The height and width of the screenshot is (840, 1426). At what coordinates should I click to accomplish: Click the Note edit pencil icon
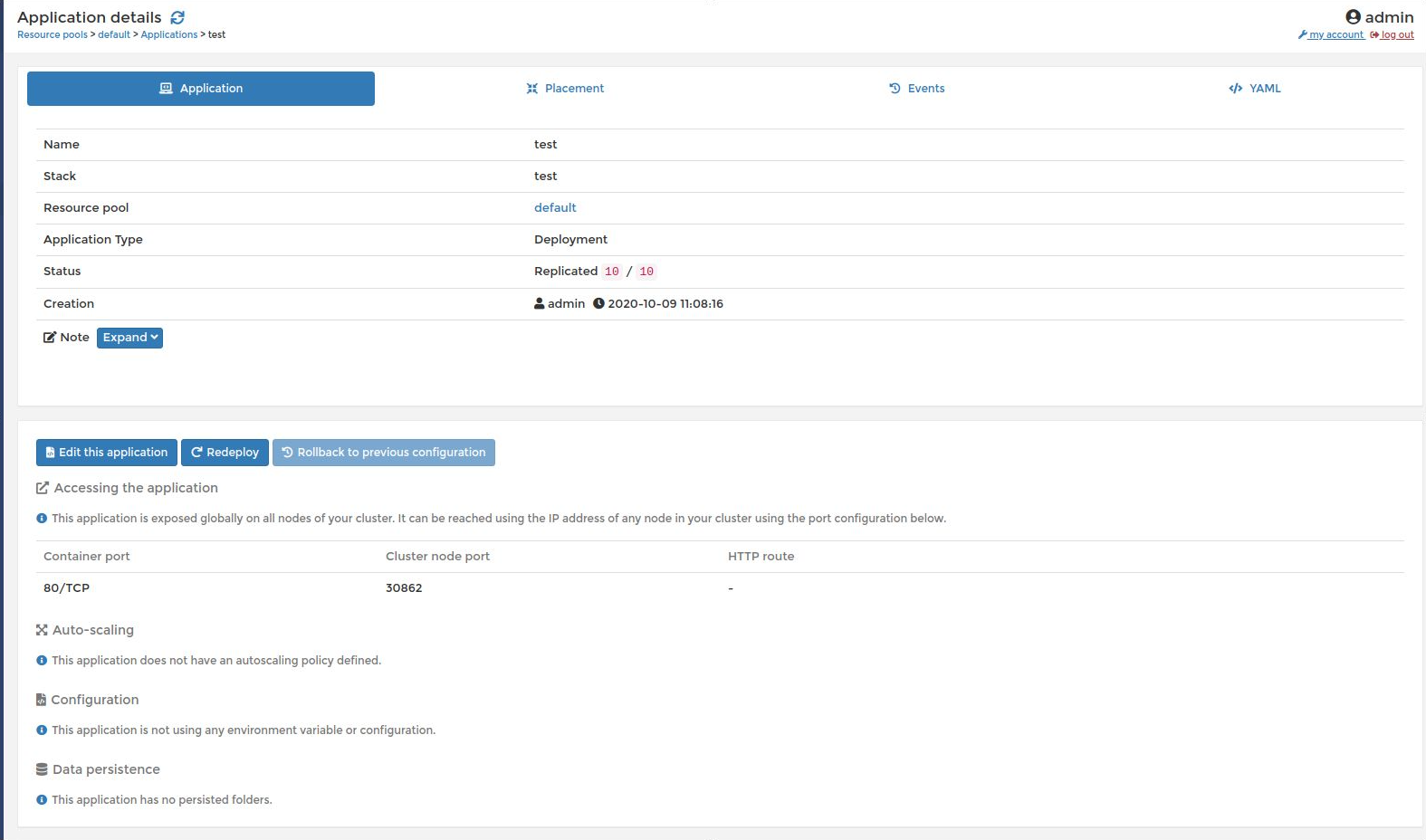(x=50, y=338)
